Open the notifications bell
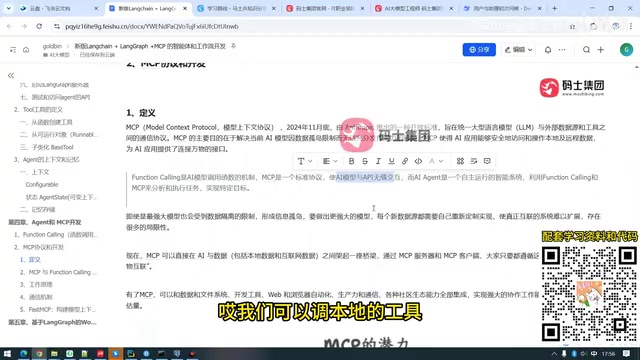Image resolution: width=640 pixels, height=360 pixels. tap(548, 50)
